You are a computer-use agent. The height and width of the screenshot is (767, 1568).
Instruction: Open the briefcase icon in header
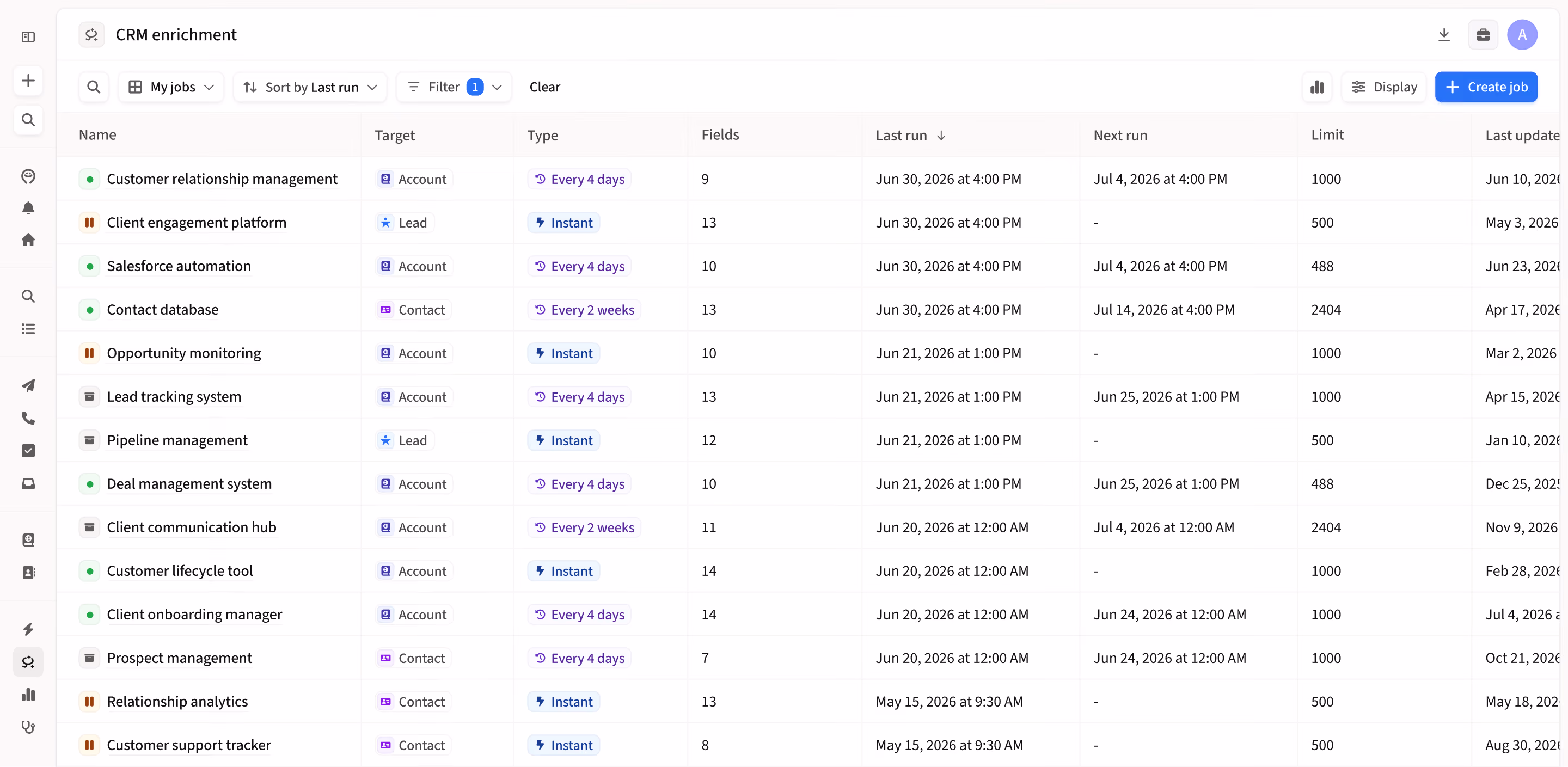[1483, 35]
